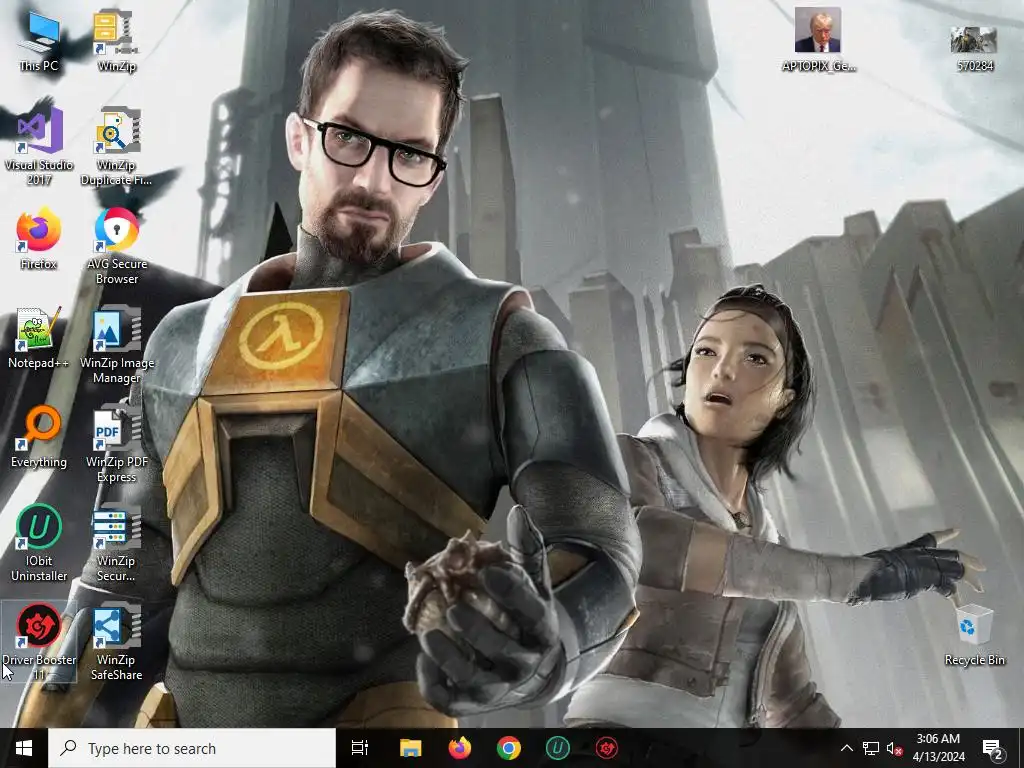Open the Action Center notifications icon

[993, 748]
